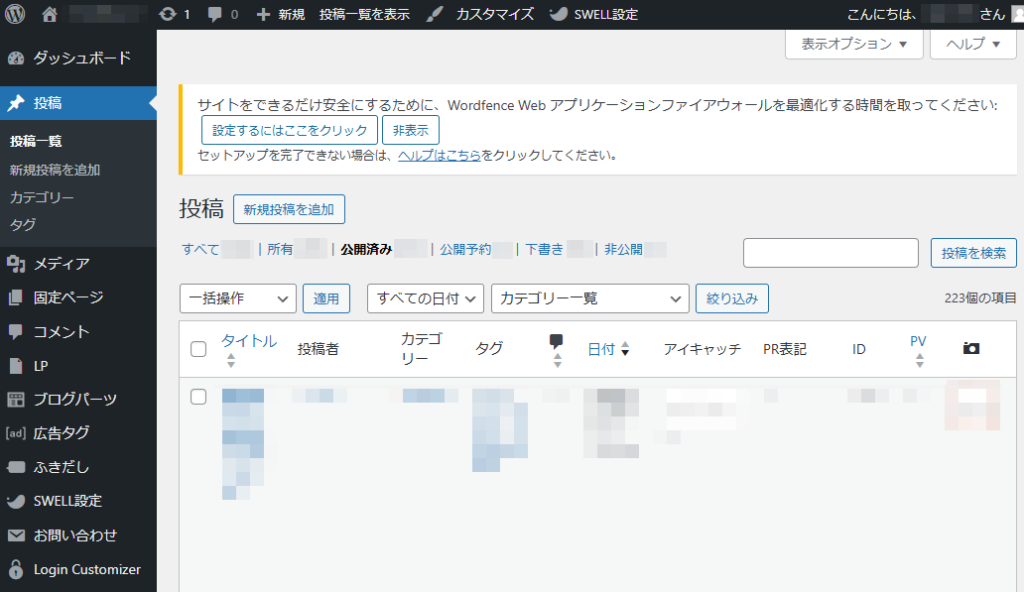Check the first post row checkbox
Screen dimensions: 1024x592
[198, 397]
